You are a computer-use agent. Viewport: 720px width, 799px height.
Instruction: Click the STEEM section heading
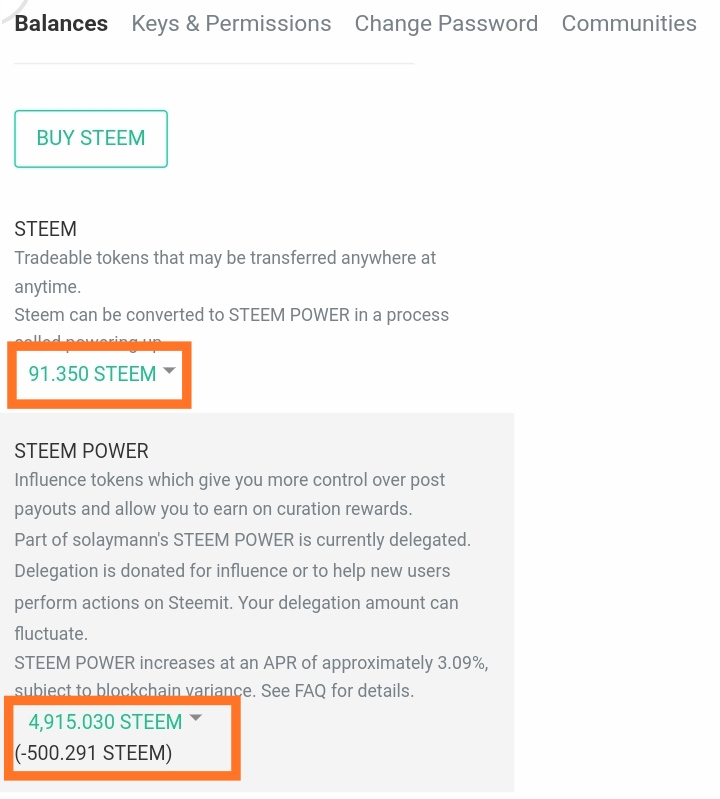coord(45,229)
